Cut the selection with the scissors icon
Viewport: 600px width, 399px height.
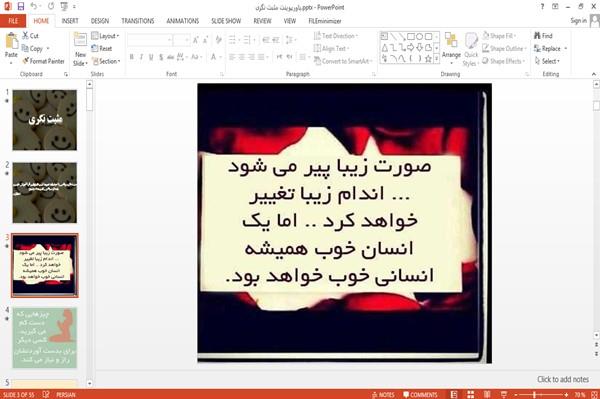tap(30, 36)
